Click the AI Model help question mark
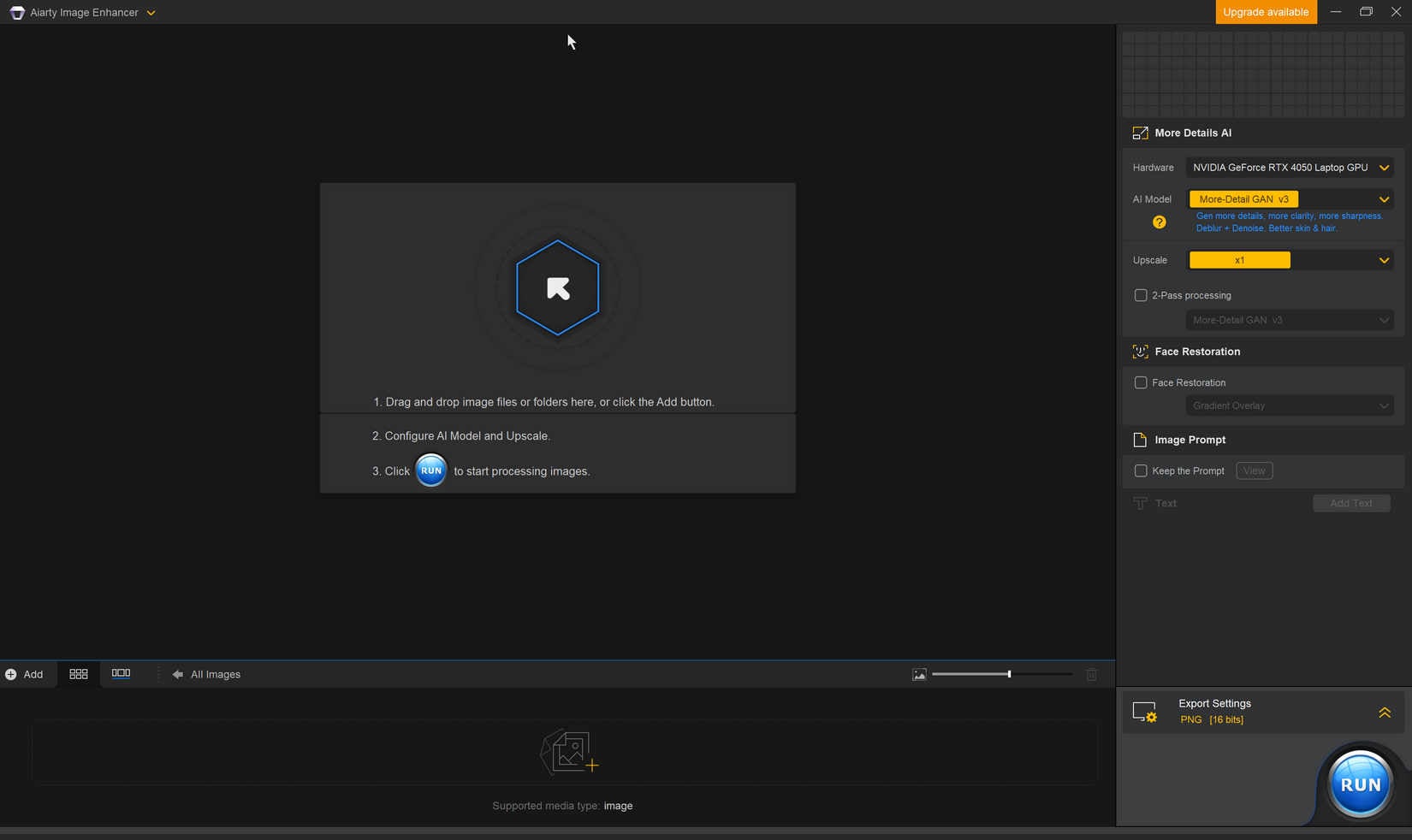This screenshot has width=1412, height=840. coord(1159,222)
